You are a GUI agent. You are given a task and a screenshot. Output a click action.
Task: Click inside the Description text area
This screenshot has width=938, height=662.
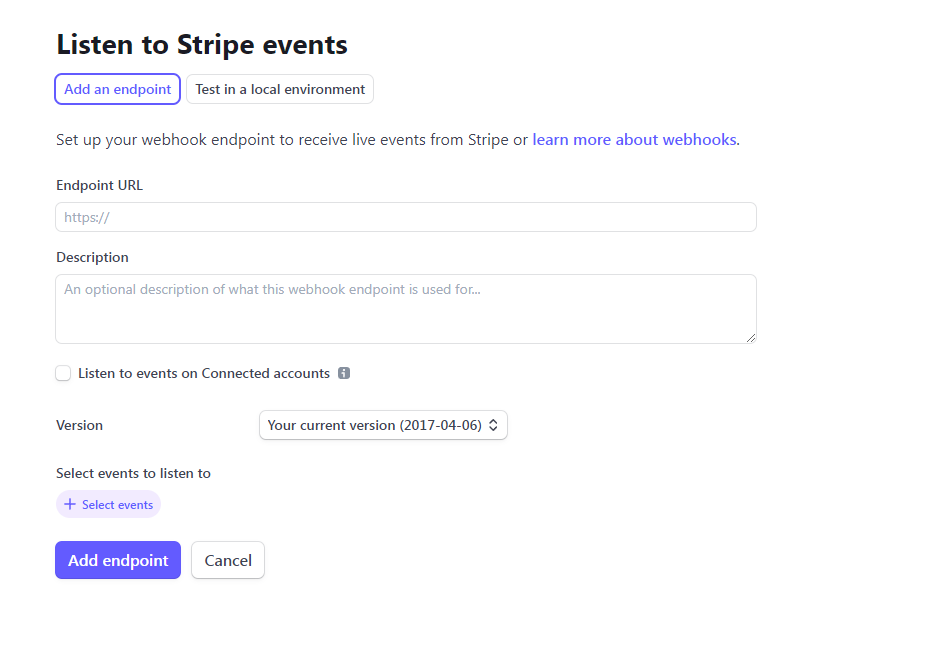tap(406, 308)
